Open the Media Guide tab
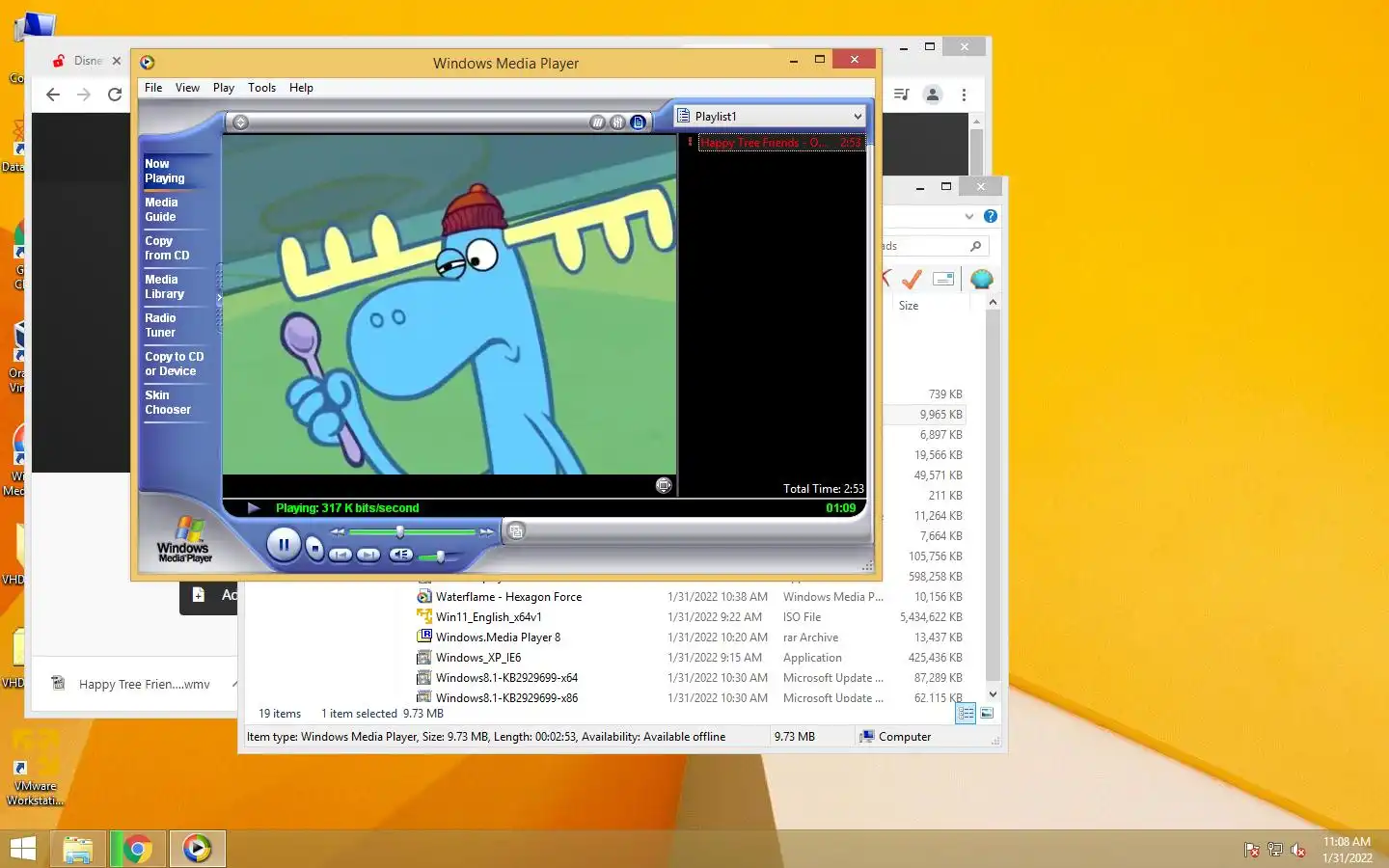 tap(177, 209)
